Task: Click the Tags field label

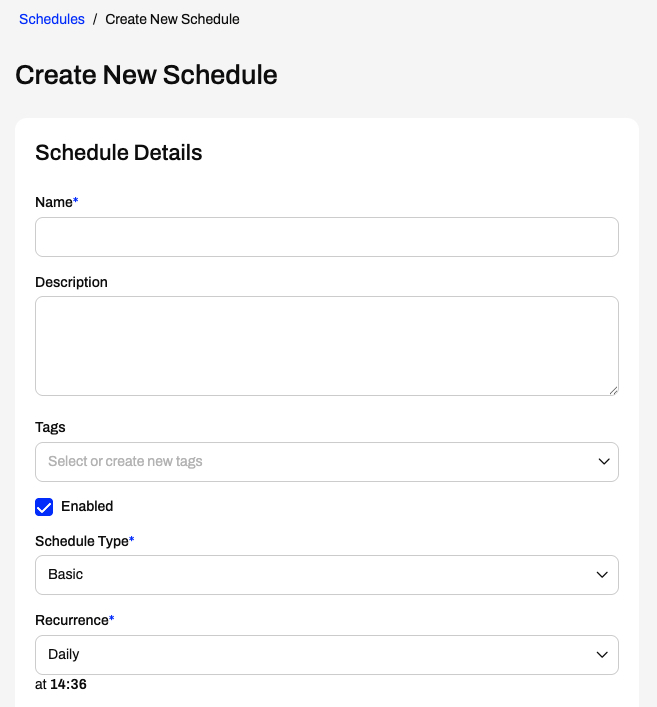Action: point(50,427)
